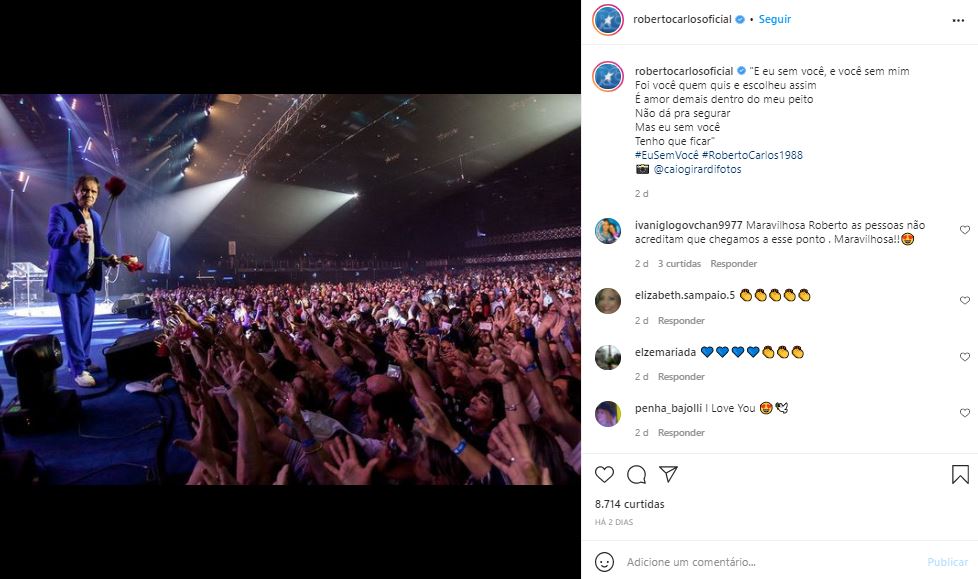The width and height of the screenshot is (978, 579).
Task: Like the post with the heart icon
Action: tap(604, 474)
